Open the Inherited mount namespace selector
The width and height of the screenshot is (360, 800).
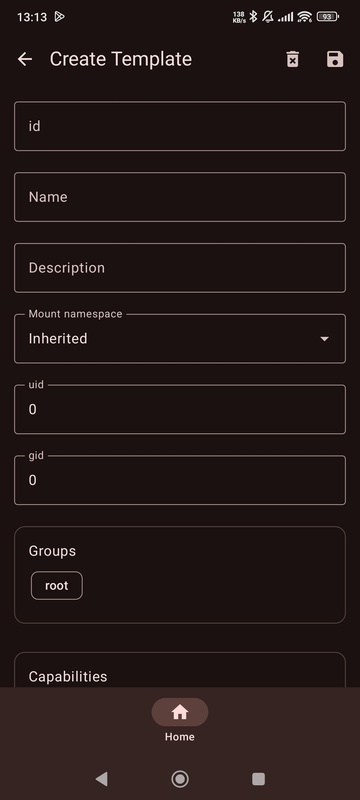pos(179,339)
